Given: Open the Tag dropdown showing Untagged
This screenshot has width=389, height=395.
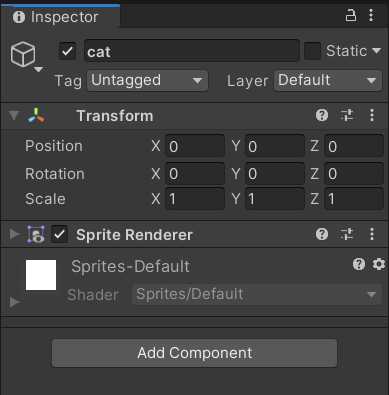Looking at the screenshot, I should [x=147, y=80].
